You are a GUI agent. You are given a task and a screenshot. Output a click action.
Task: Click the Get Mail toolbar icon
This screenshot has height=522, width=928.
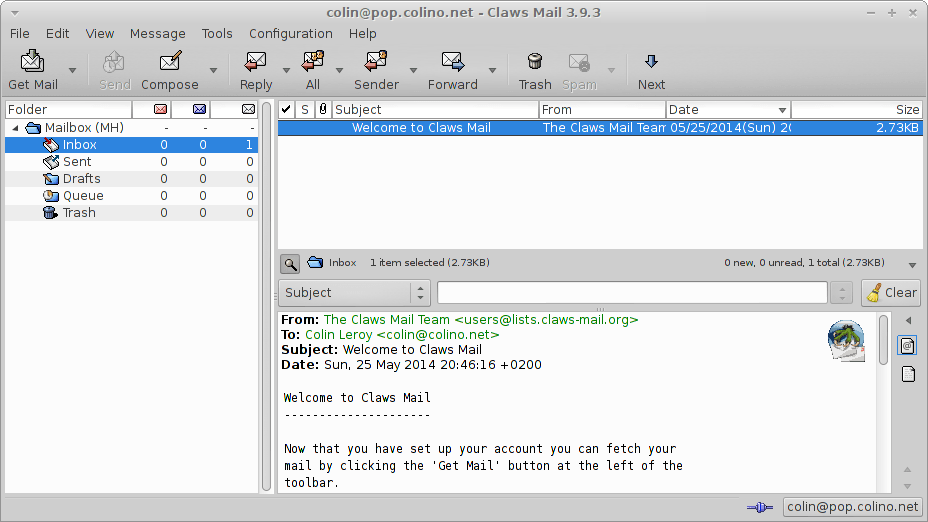coord(33,62)
